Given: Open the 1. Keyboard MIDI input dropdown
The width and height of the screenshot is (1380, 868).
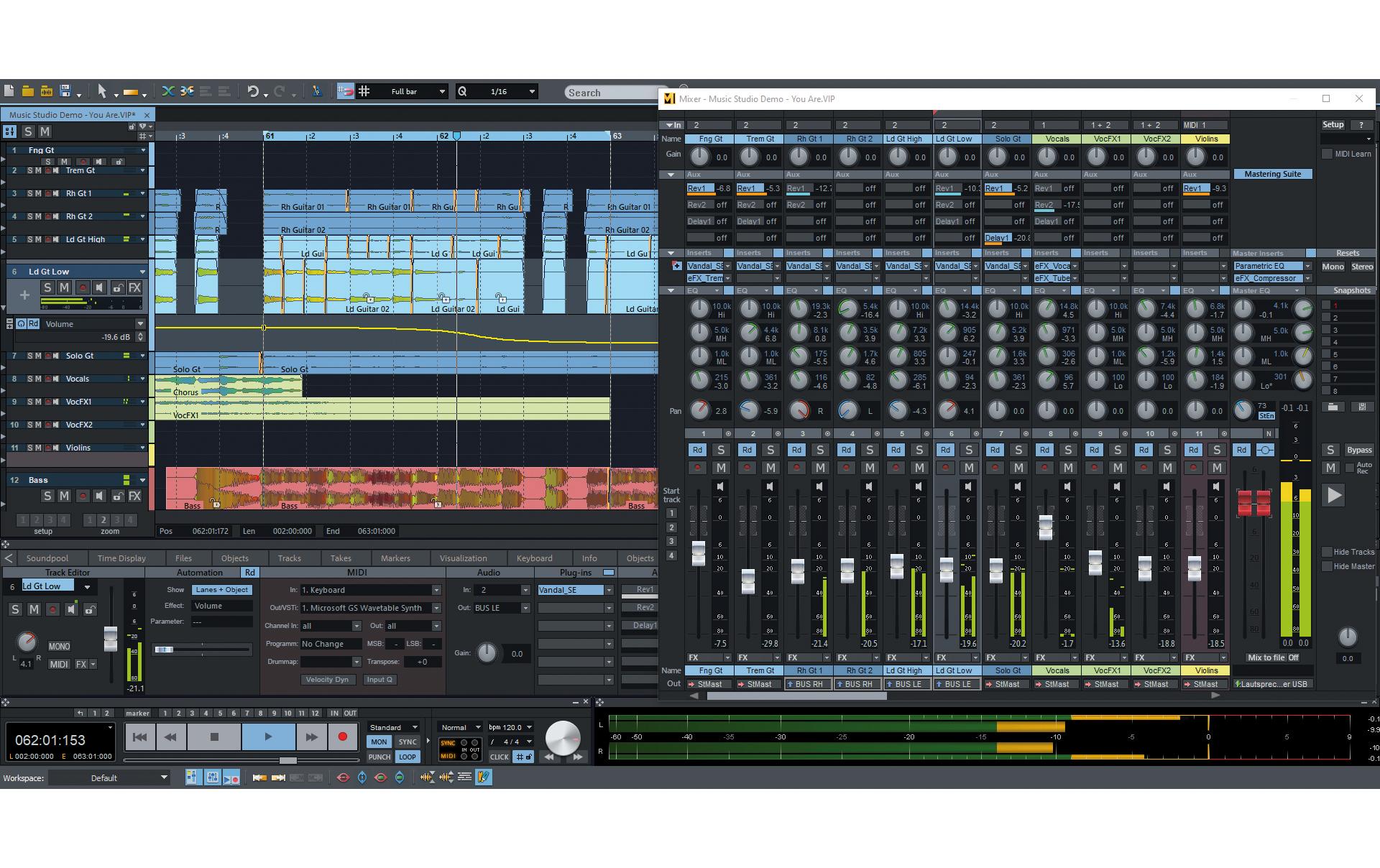Looking at the screenshot, I should [x=370, y=590].
